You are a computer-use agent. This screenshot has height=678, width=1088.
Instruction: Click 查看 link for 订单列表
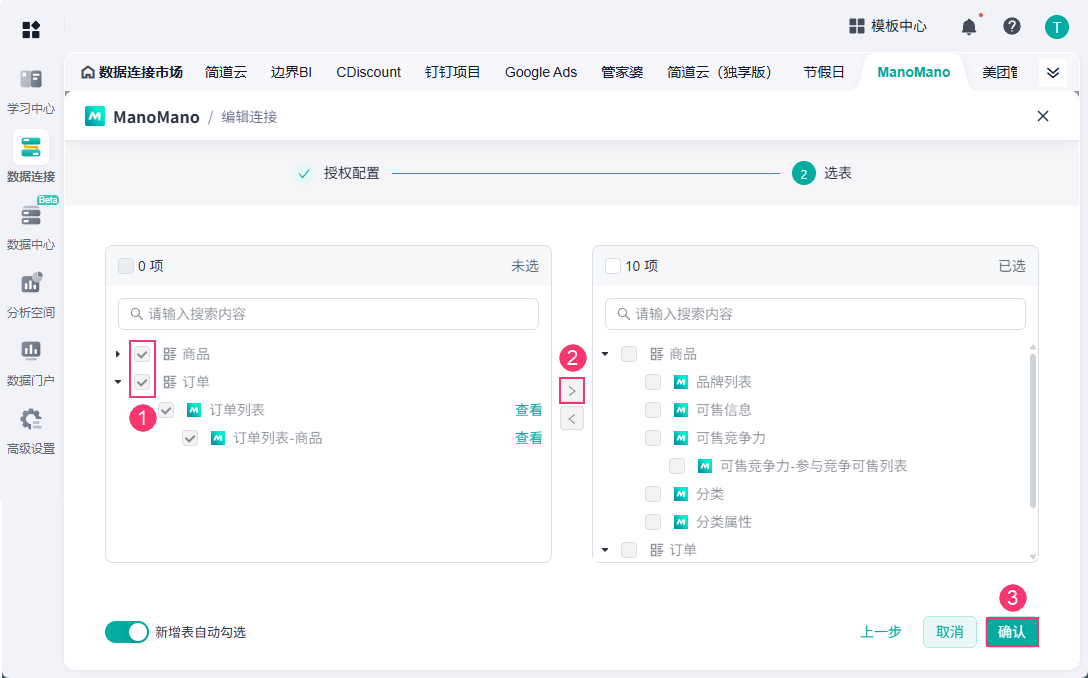(x=528, y=410)
